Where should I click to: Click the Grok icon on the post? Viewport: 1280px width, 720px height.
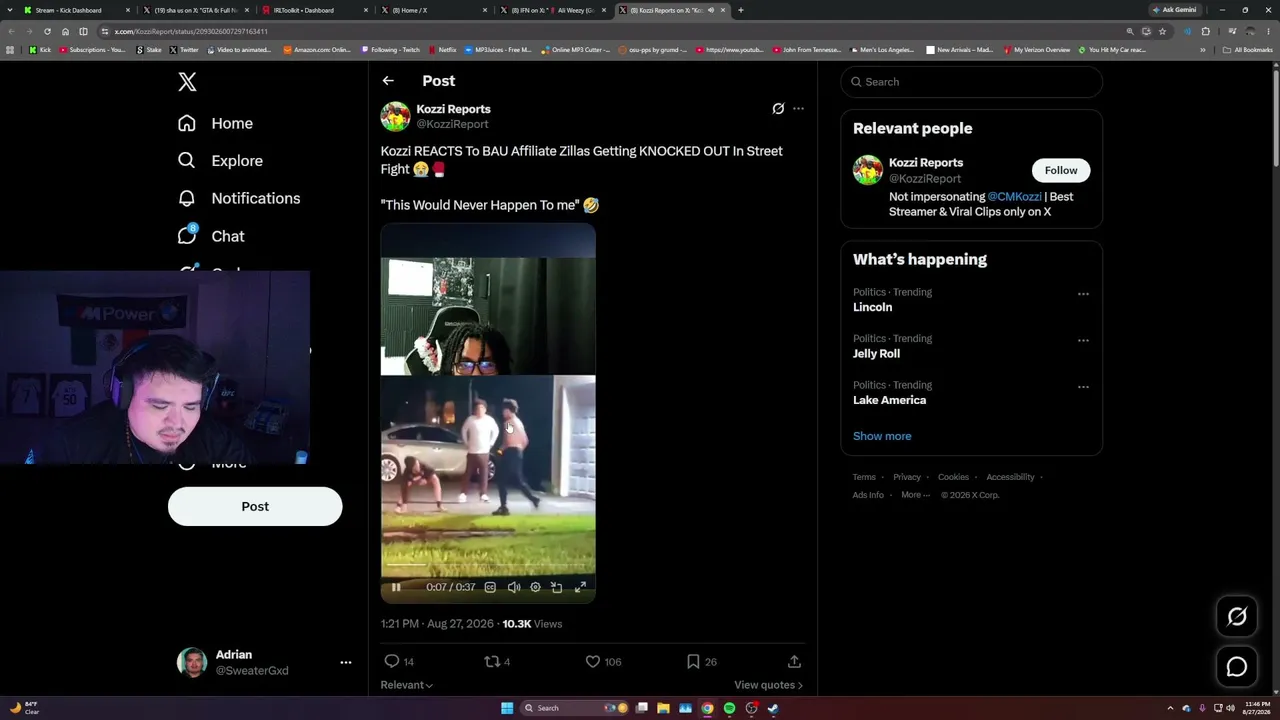pyautogui.click(x=778, y=109)
